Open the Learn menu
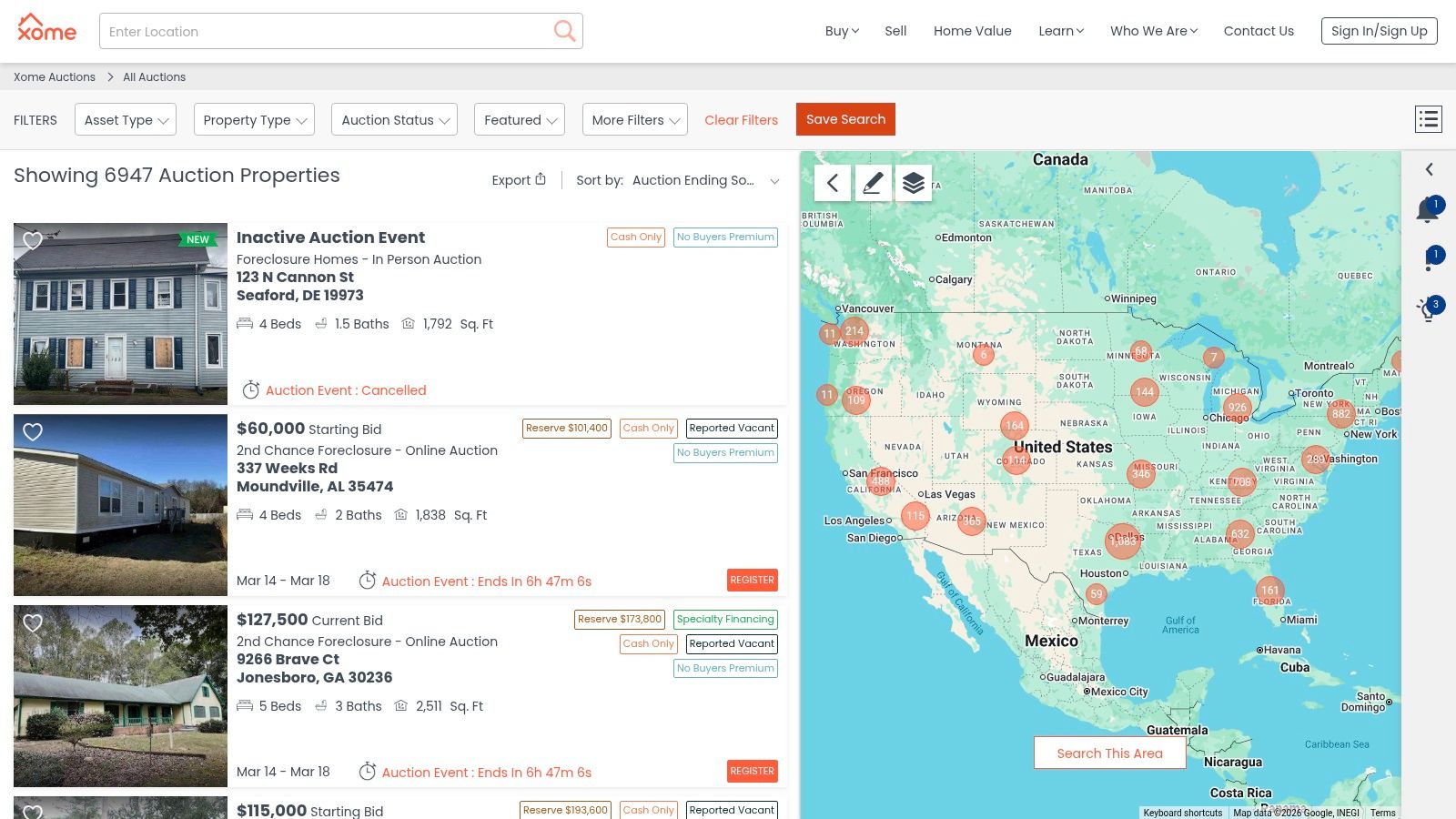The height and width of the screenshot is (819, 1456). point(1061,31)
